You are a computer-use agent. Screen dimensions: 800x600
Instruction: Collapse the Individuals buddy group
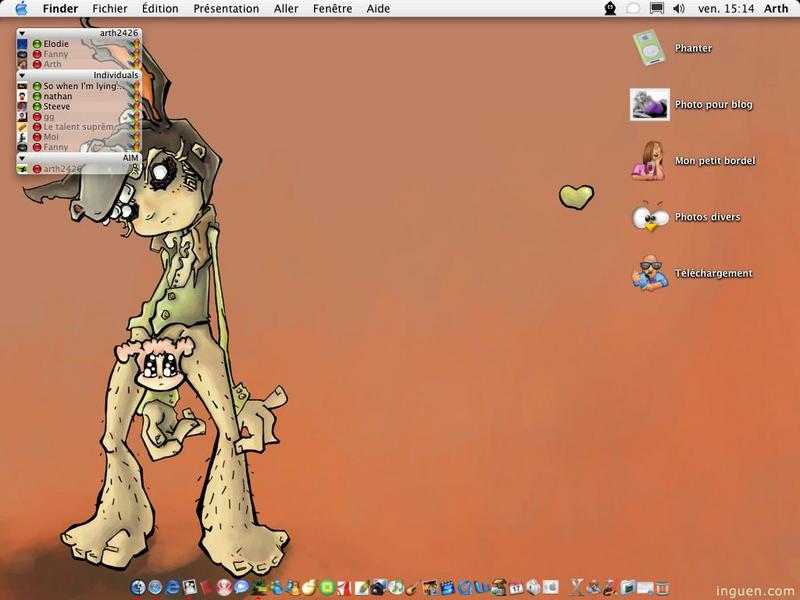[x=22, y=75]
